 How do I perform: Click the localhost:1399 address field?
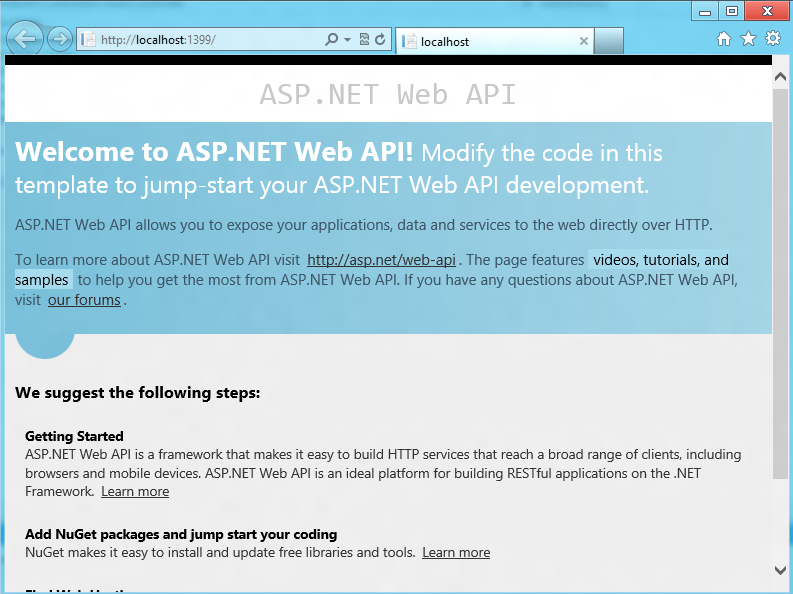pos(200,40)
